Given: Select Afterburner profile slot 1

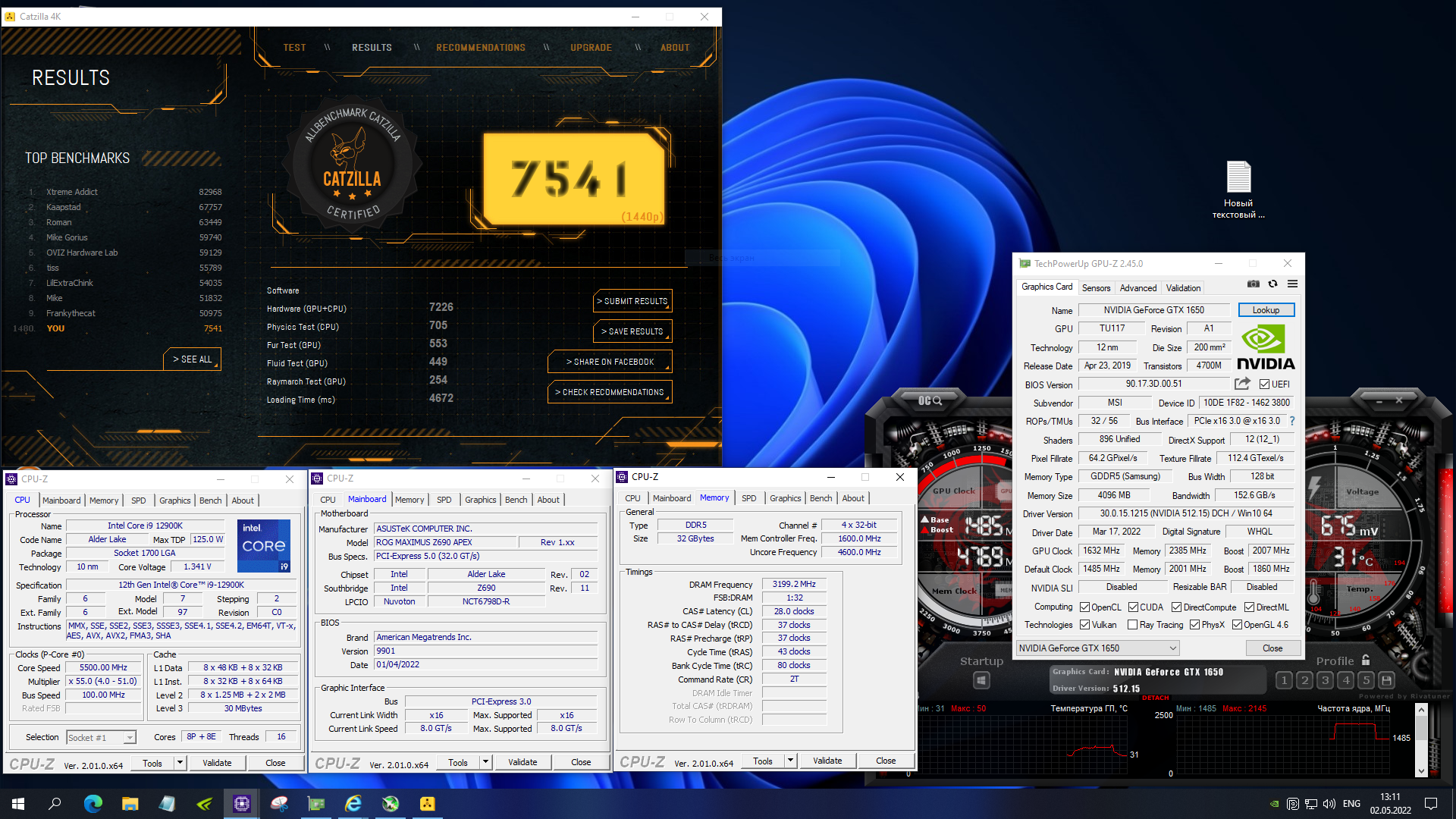Looking at the screenshot, I should pyautogui.click(x=1284, y=680).
